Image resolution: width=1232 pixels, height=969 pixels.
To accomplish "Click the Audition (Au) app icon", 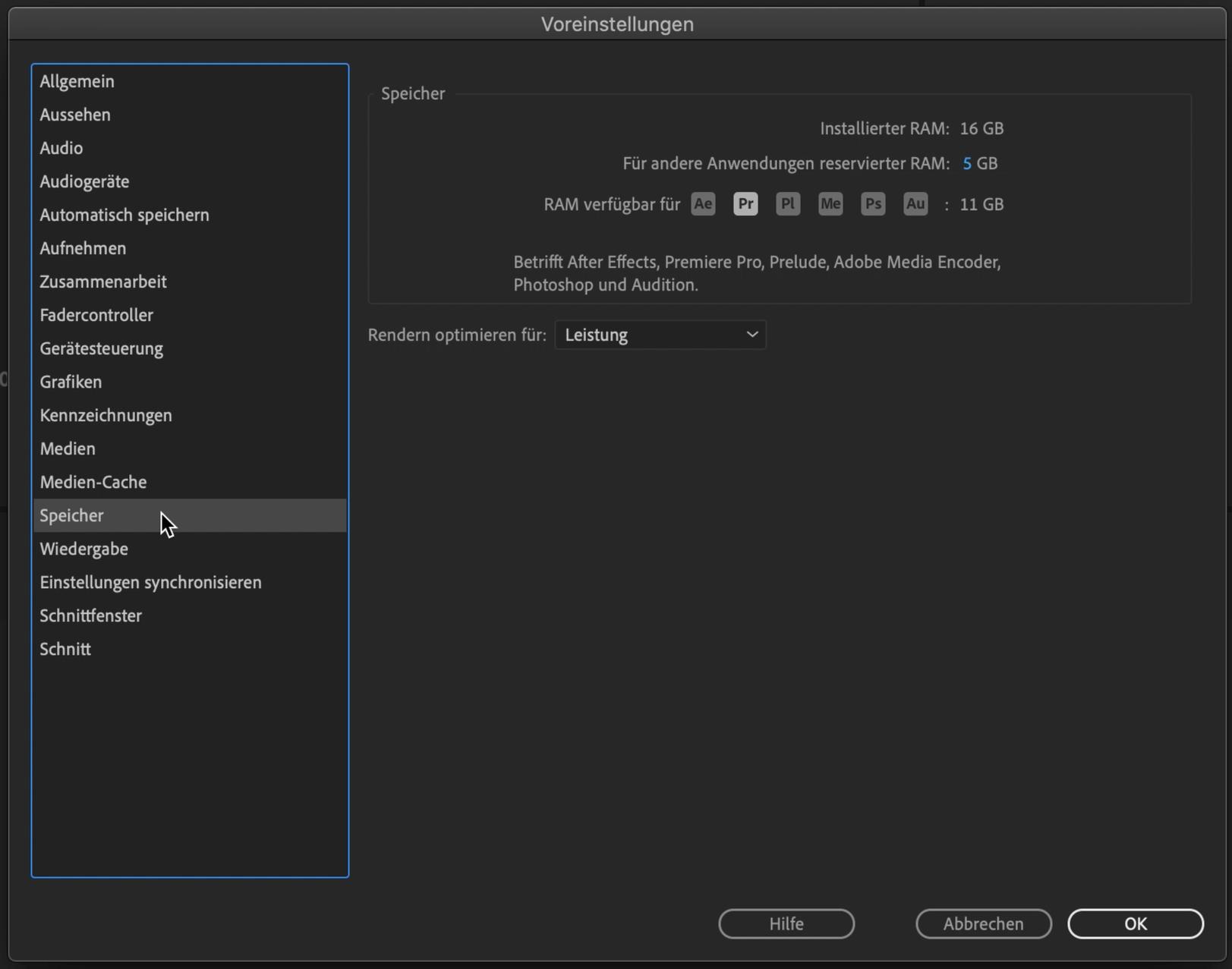I will [x=915, y=204].
